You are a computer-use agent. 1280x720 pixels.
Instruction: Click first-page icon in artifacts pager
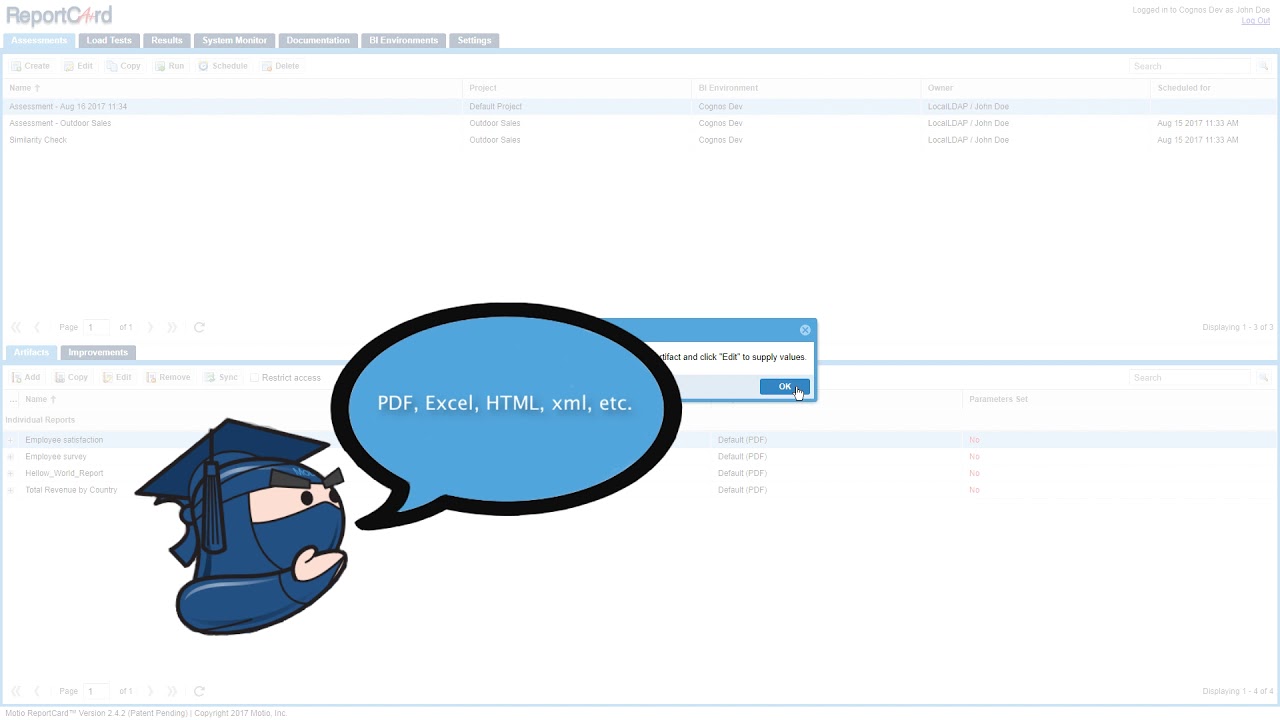coord(16,691)
